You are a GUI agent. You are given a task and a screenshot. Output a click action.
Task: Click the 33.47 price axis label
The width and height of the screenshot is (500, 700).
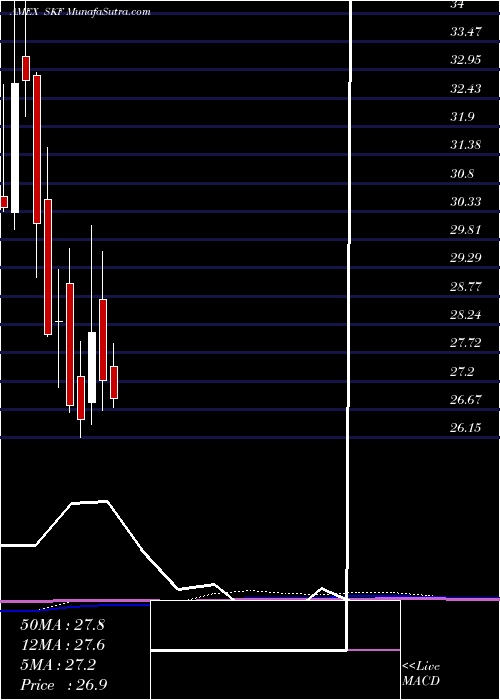(x=466, y=32)
